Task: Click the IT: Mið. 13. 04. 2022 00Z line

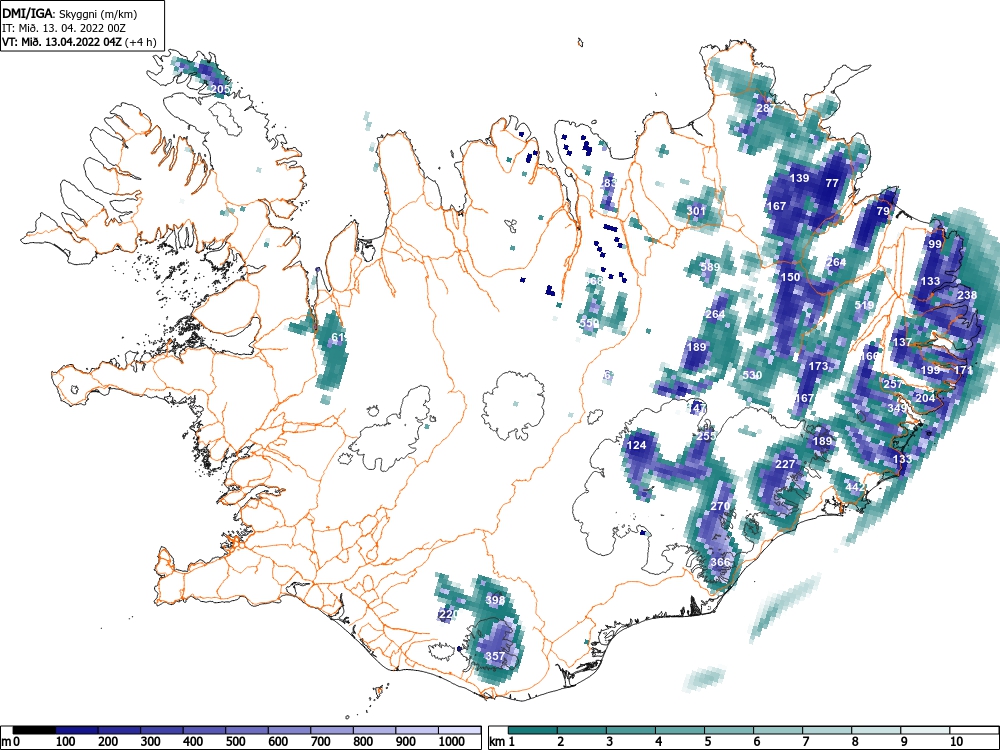Action: coord(64,28)
